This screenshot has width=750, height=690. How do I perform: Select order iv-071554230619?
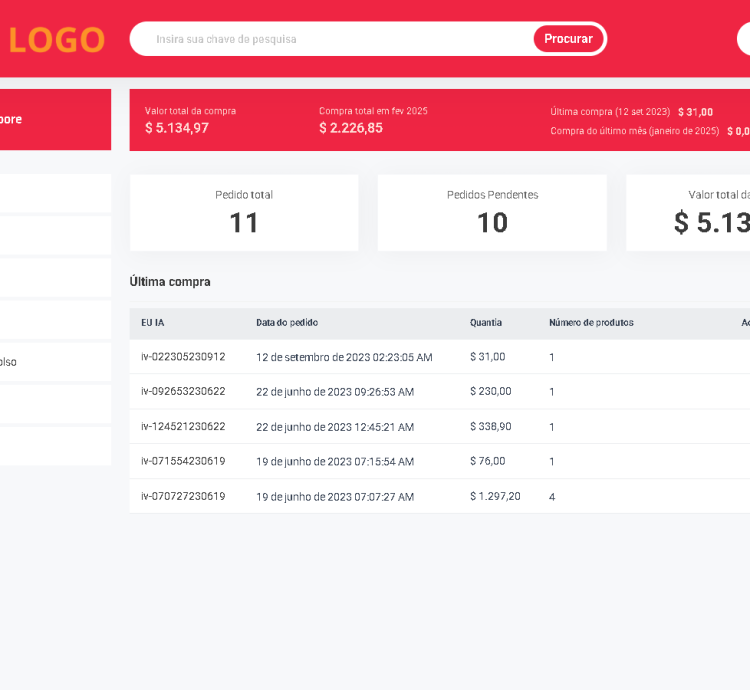pos(183,462)
